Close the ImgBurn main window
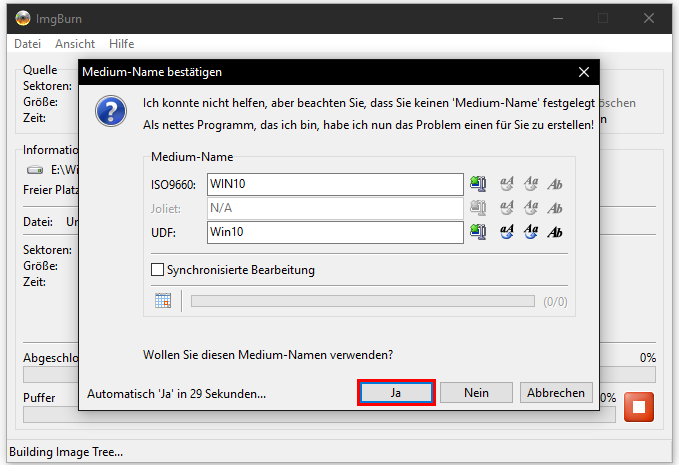Viewport: 679px width, 465px height. coord(649,18)
